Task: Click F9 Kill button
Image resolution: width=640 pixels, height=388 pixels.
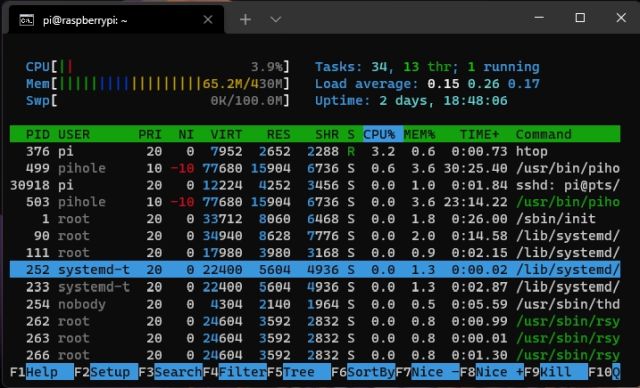Action: (x=556, y=372)
